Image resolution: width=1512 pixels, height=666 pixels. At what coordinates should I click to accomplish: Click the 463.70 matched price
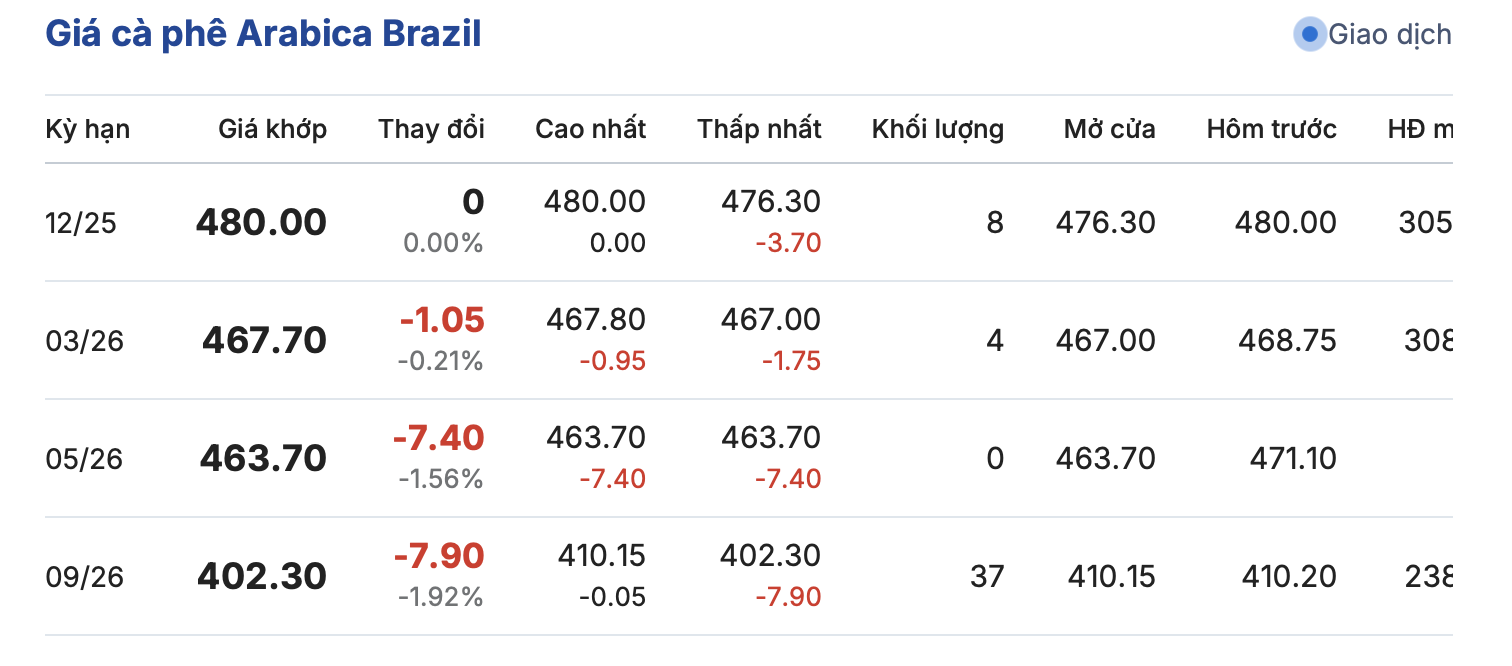click(263, 459)
